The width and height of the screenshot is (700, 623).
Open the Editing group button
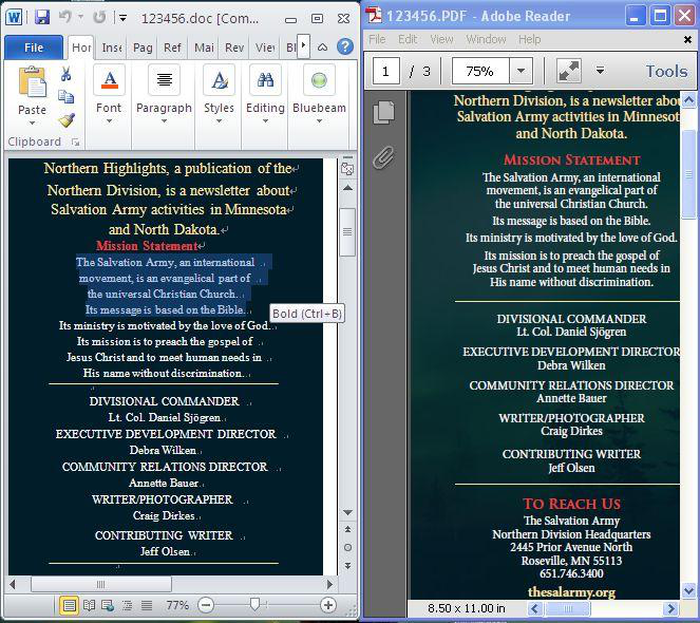pos(265,95)
